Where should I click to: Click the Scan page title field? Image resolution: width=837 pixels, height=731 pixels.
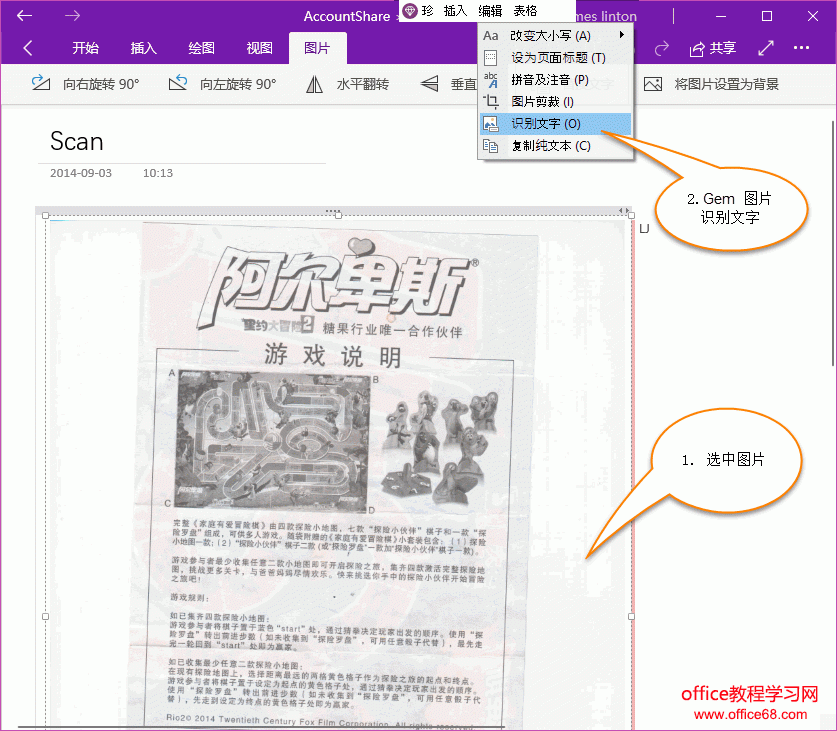click(x=77, y=141)
